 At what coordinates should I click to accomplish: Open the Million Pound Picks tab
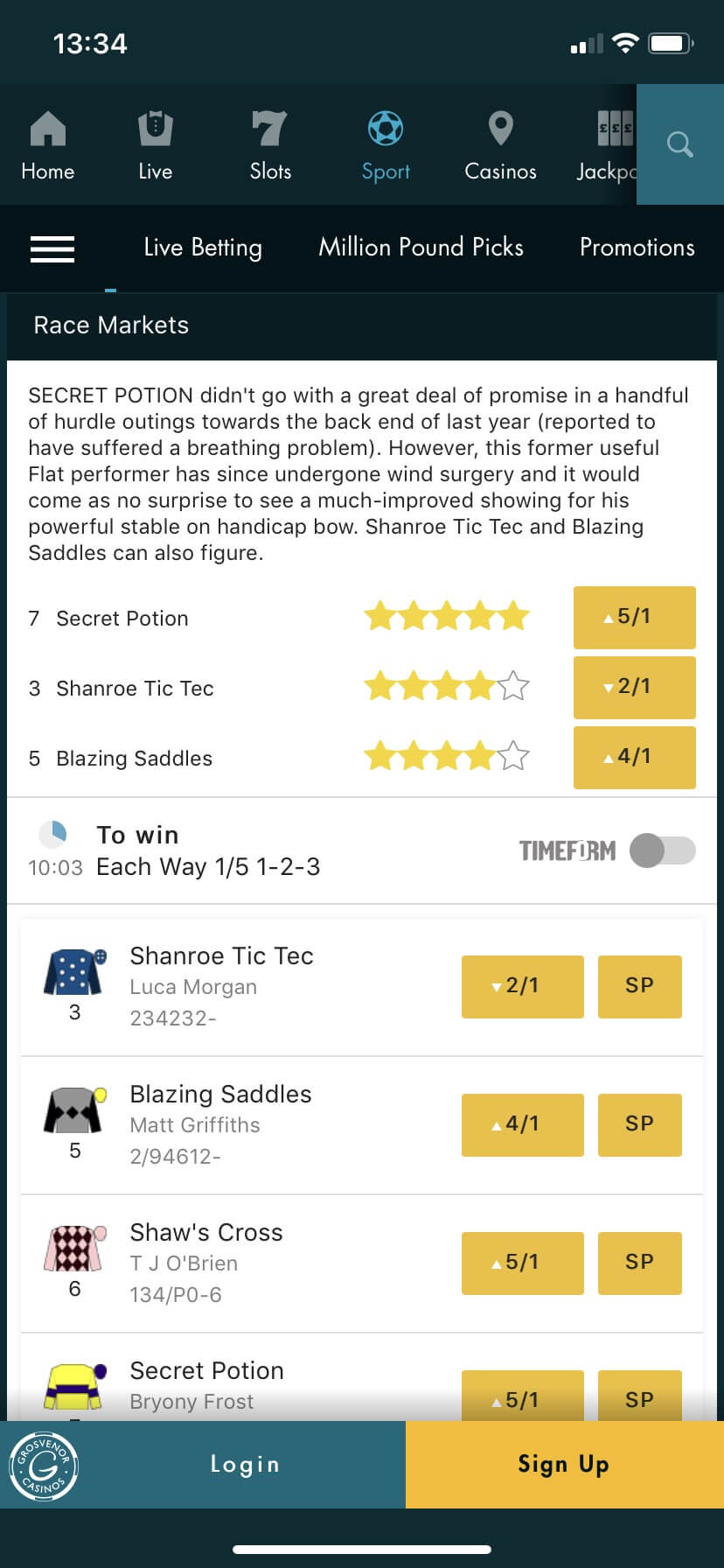(x=421, y=248)
